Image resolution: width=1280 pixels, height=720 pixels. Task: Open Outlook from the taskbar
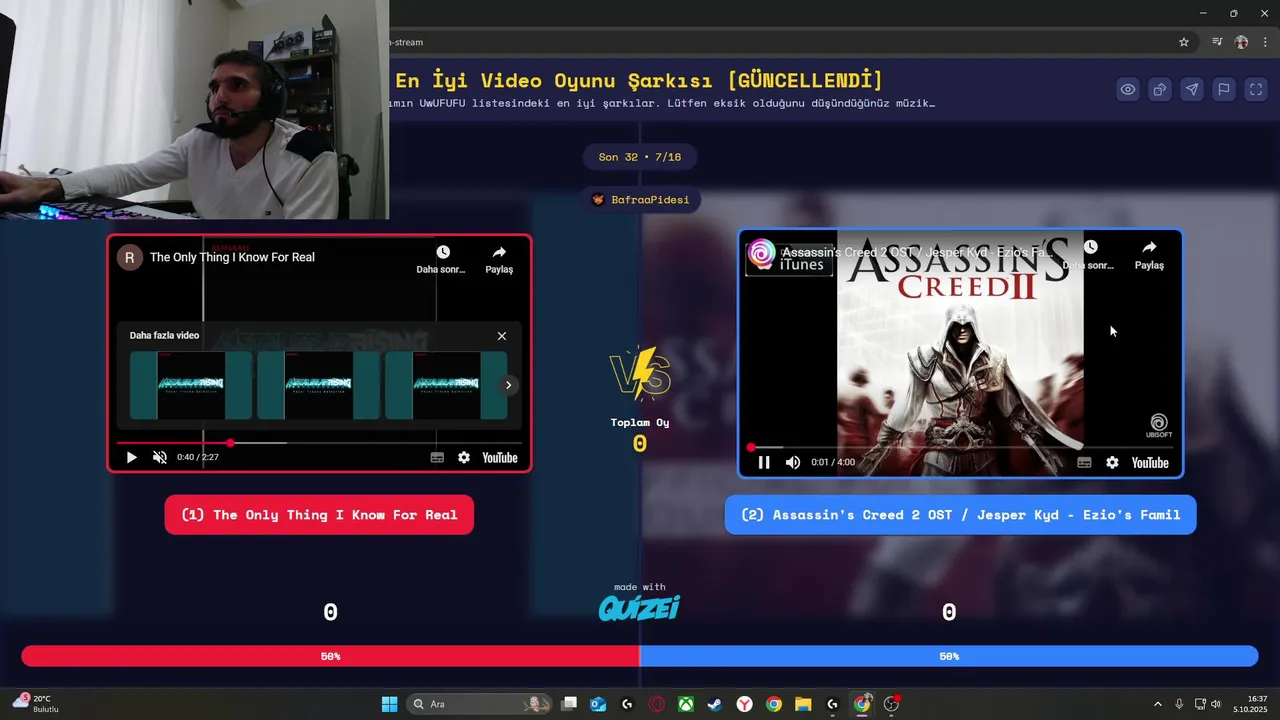[x=598, y=704]
